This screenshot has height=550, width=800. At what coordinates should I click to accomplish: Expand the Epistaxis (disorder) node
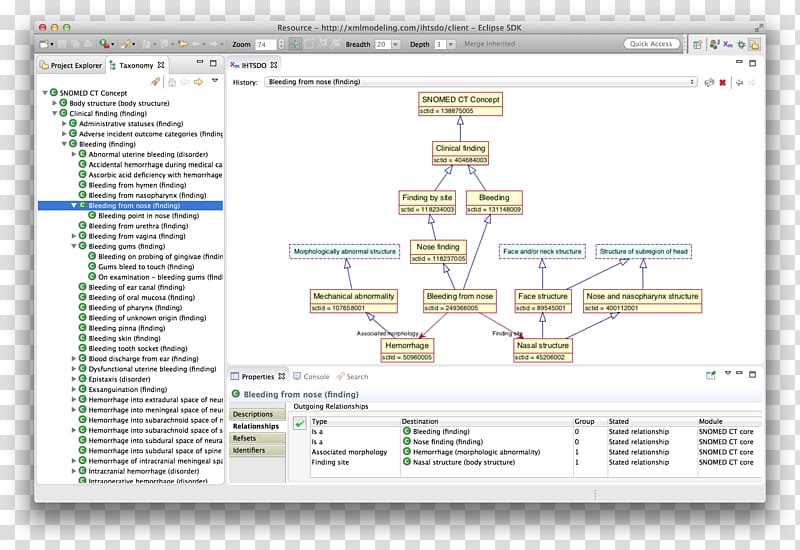pos(74,379)
